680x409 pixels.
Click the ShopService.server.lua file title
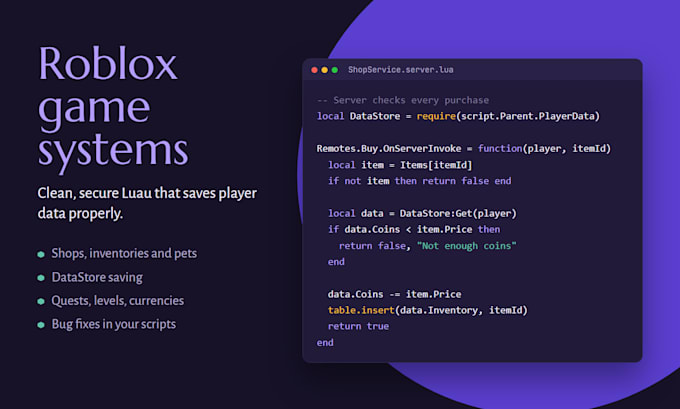coord(401,70)
